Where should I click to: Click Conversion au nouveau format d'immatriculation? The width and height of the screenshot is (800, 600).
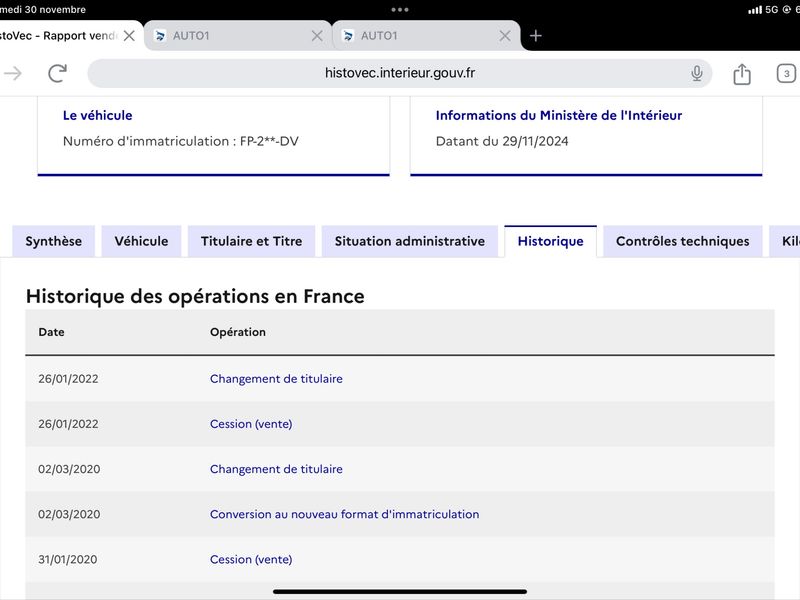click(x=344, y=514)
